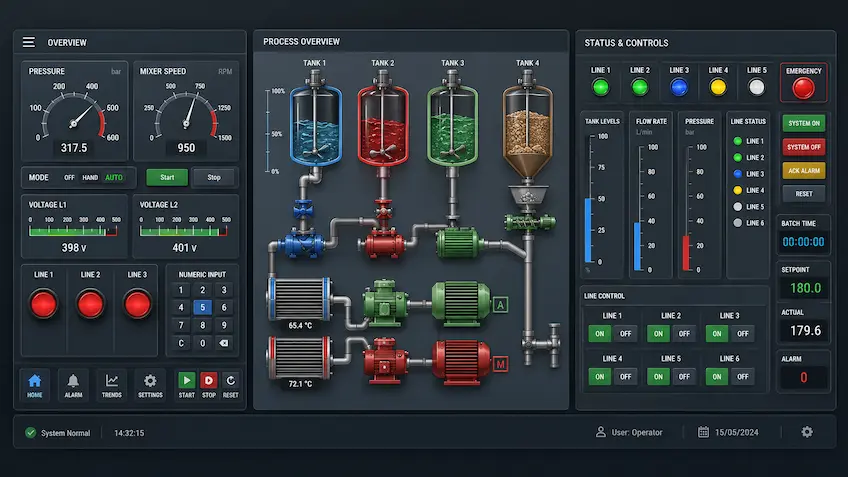
Task: Click the calendar icon beside the date
Action: (x=703, y=432)
